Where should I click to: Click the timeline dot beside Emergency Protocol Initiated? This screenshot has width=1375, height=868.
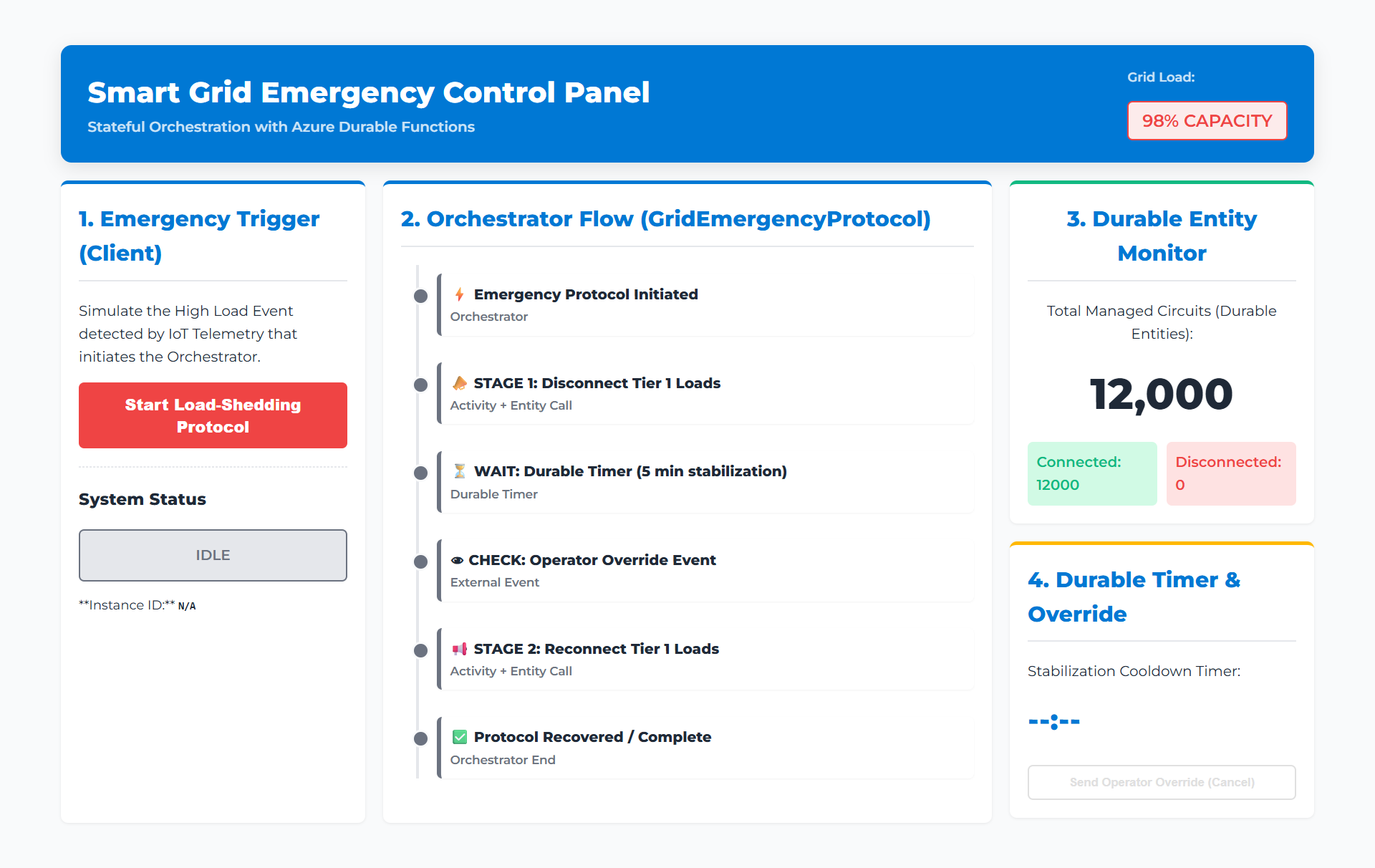coord(421,296)
